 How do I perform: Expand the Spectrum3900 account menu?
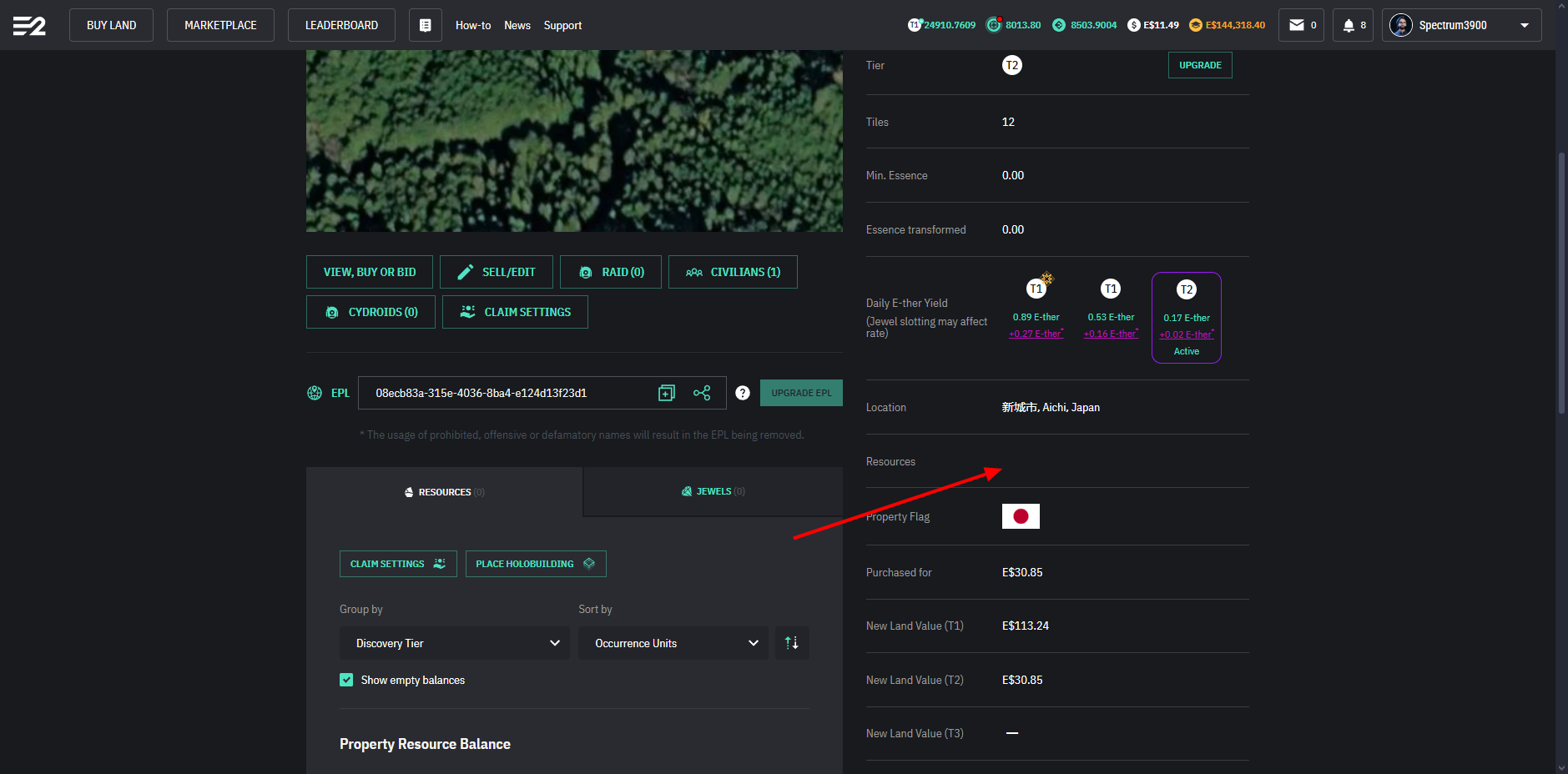pyautogui.click(x=1460, y=26)
